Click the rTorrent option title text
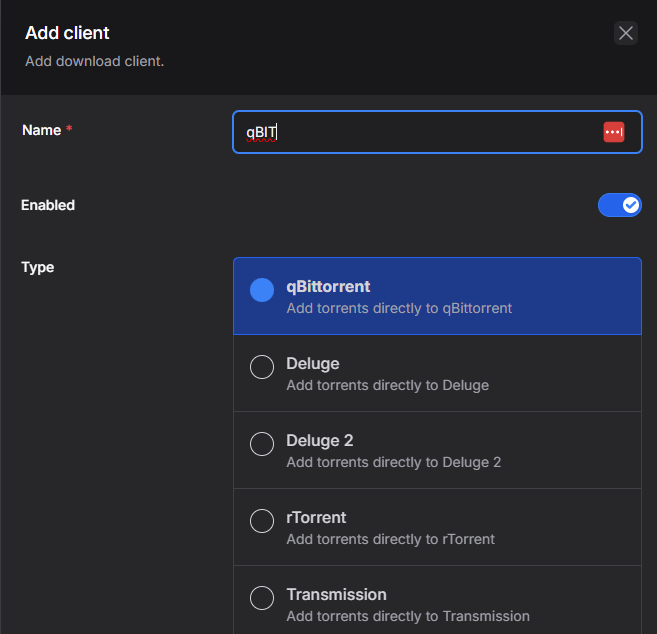657x634 pixels. [316, 518]
